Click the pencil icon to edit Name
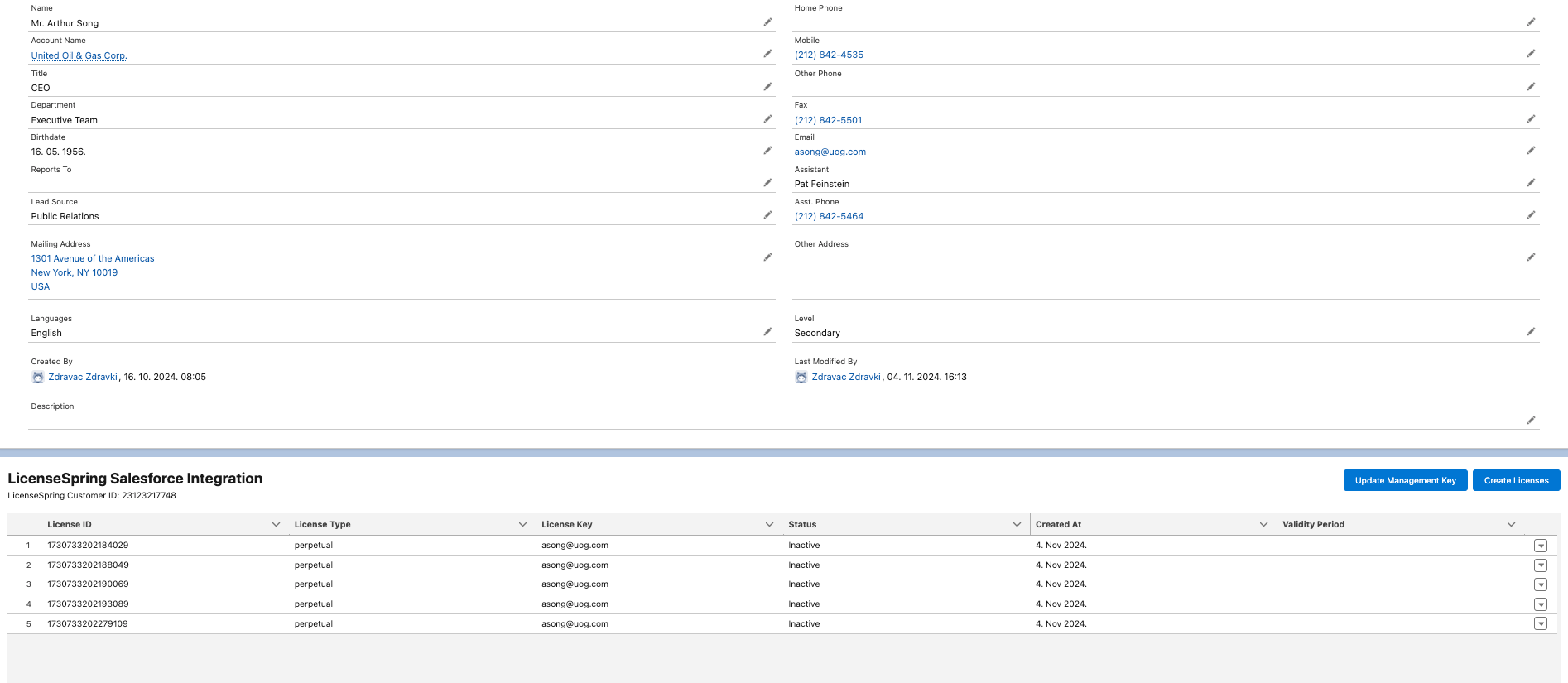The image size is (1568, 683). [767, 22]
